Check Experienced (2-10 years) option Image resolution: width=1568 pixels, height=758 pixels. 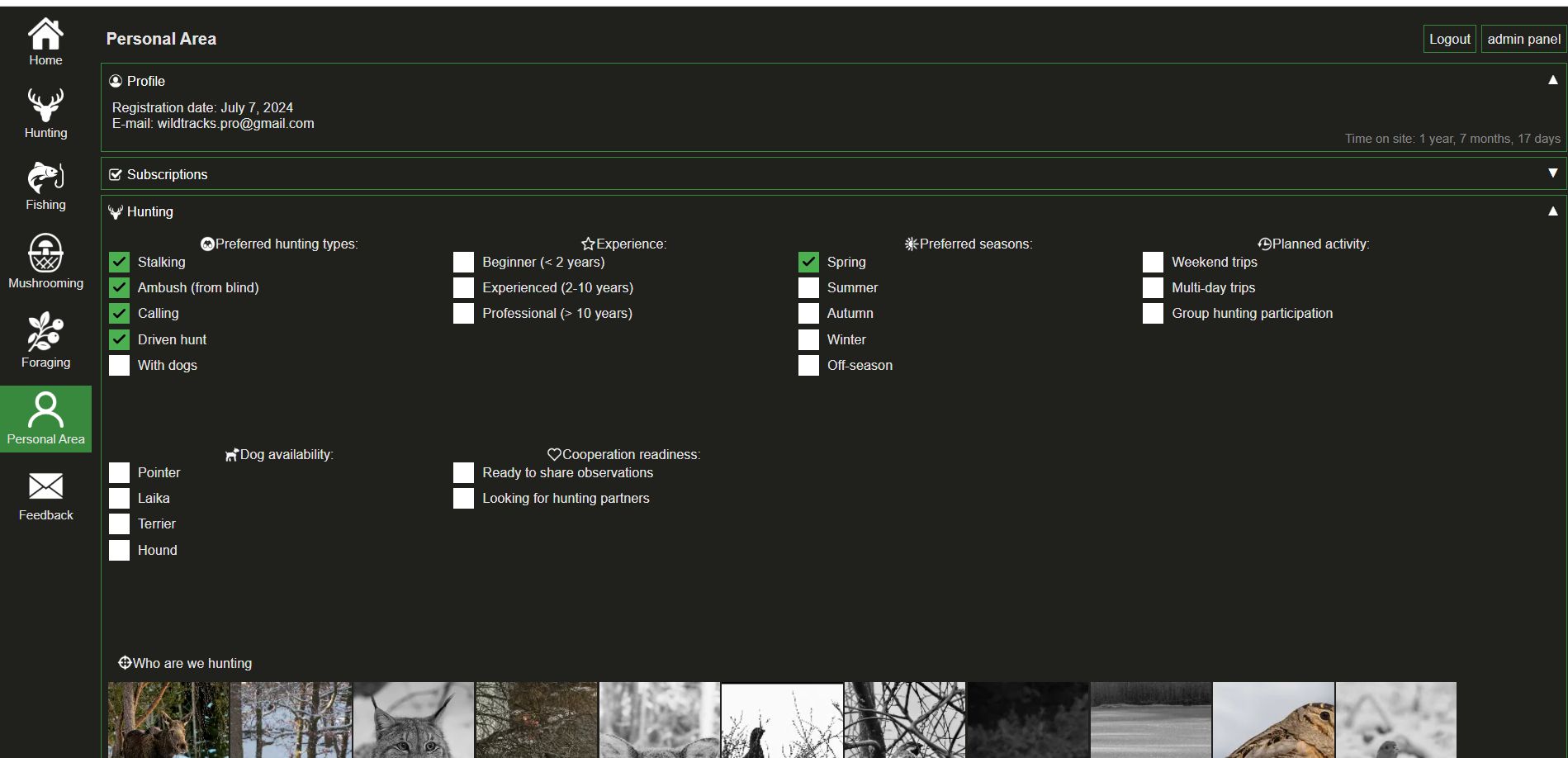tap(463, 287)
